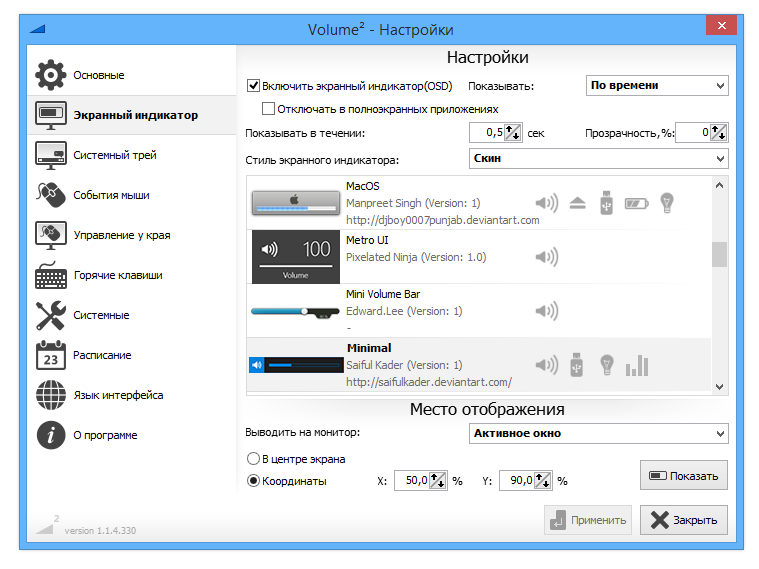Open the saifulkader.deviantart.com link
Image resolution: width=759 pixels, height=569 pixels.
(429, 382)
